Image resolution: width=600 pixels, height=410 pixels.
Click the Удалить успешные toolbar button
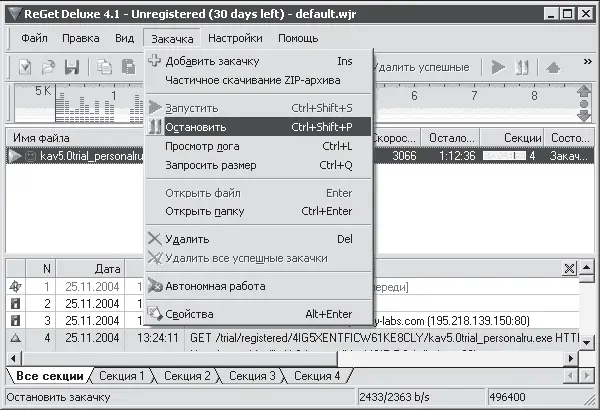coord(421,67)
